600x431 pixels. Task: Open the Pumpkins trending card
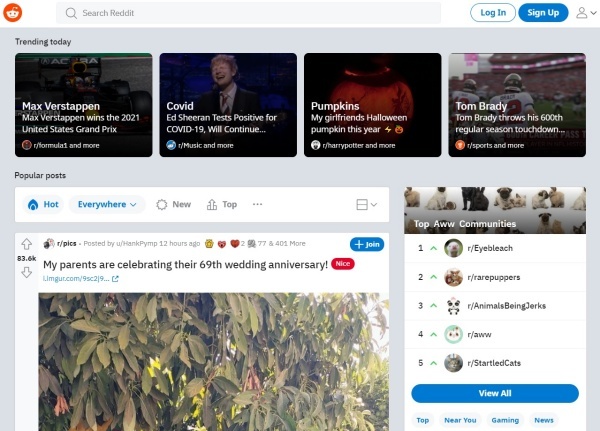pos(372,105)
